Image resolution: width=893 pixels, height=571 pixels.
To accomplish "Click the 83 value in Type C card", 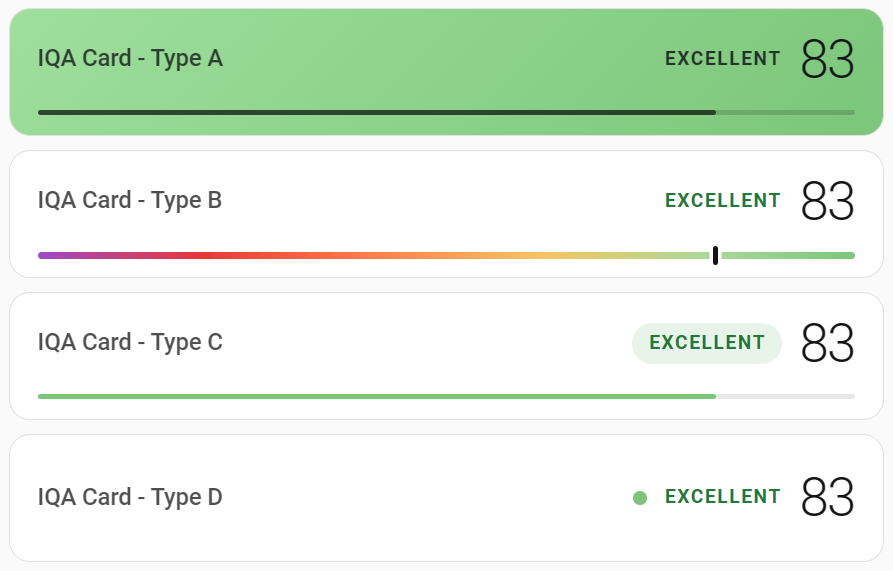I will [828, 343].
